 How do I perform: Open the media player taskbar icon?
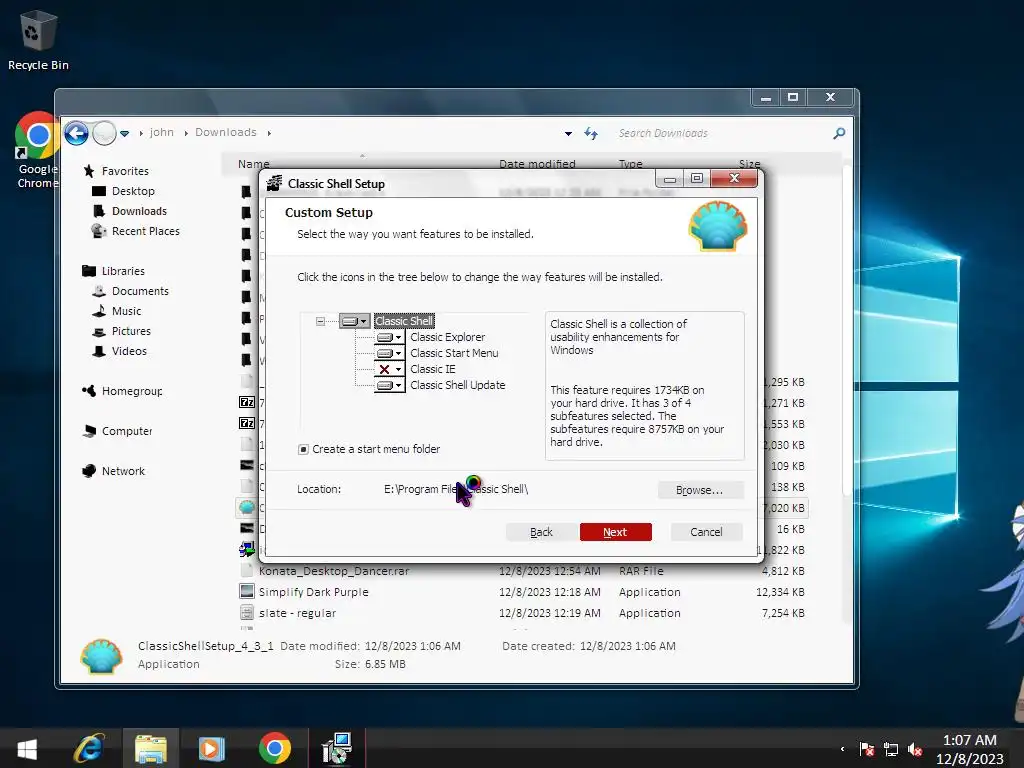click(212, 748)
